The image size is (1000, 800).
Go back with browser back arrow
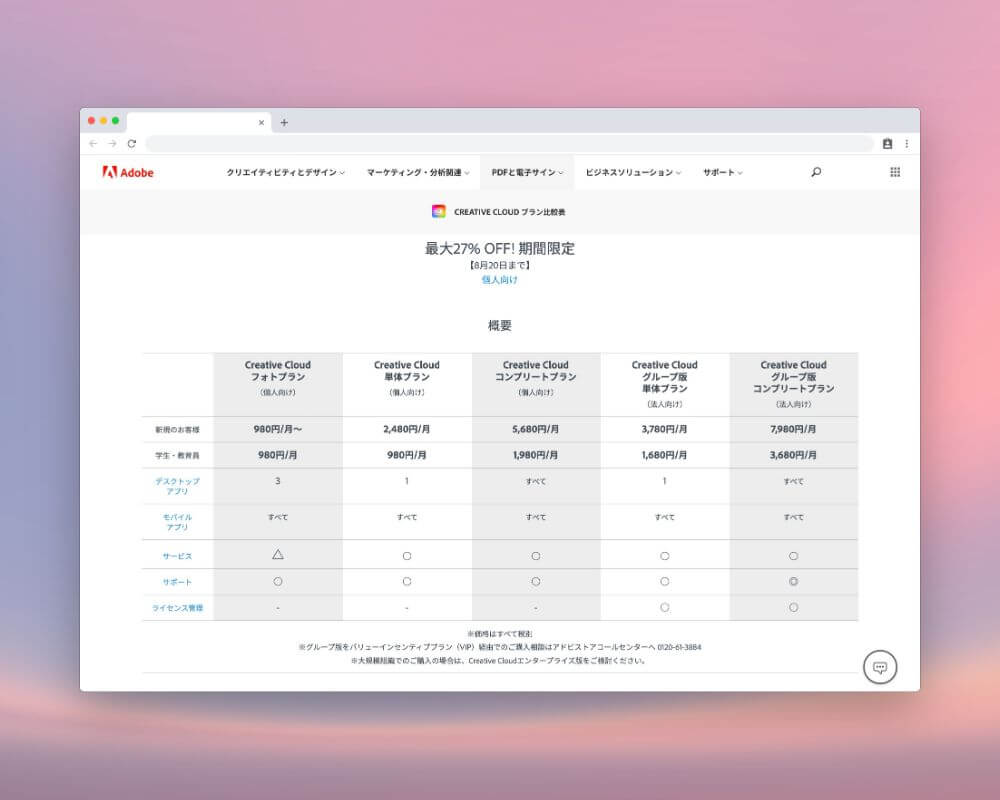(93, 144)
